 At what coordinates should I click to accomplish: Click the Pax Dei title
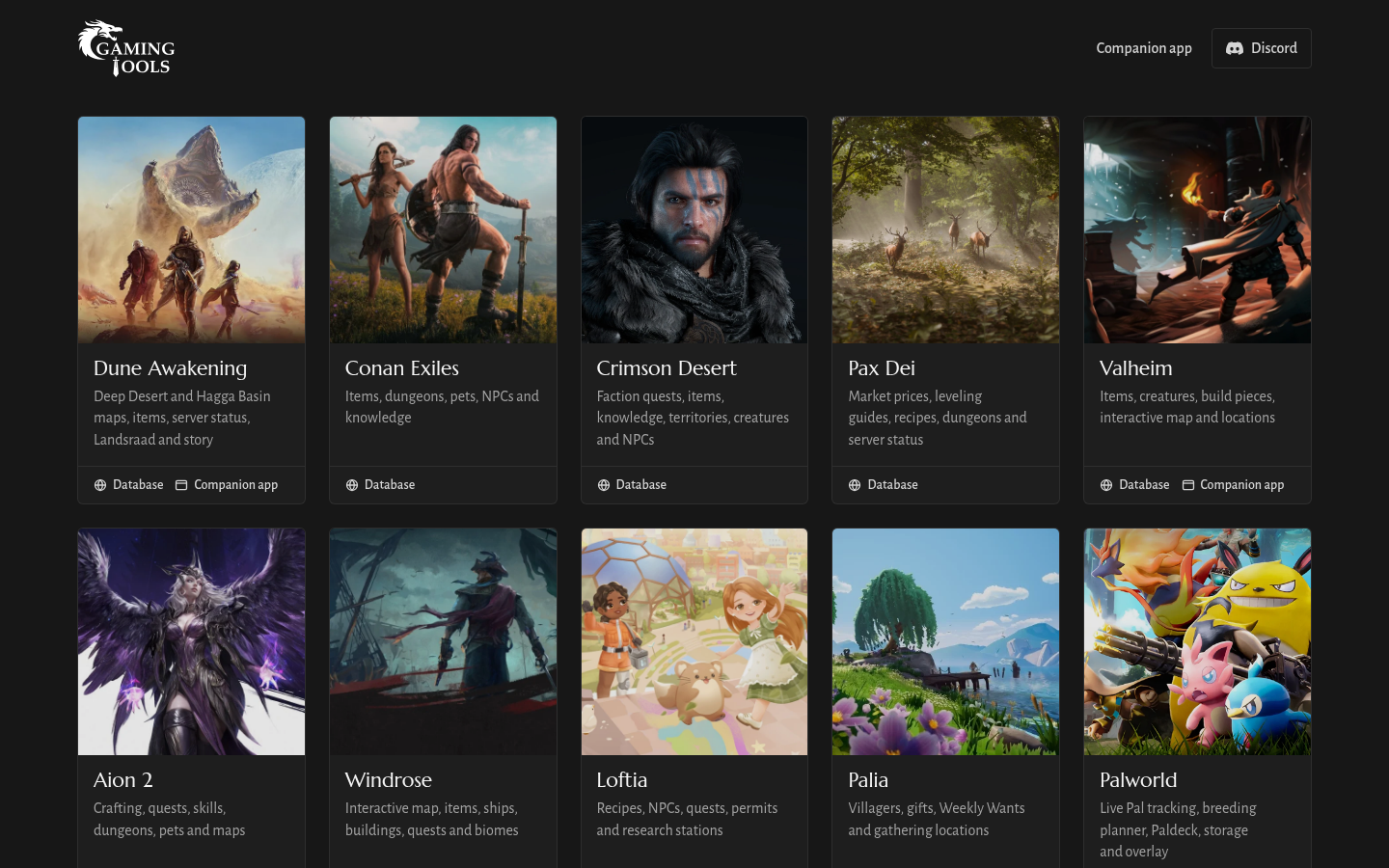(882, 368)
